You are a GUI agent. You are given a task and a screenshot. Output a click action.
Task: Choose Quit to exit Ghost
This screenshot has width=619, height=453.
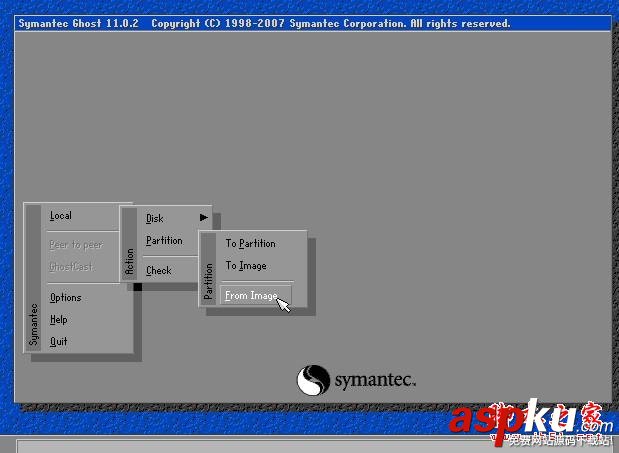coord(58,341)
